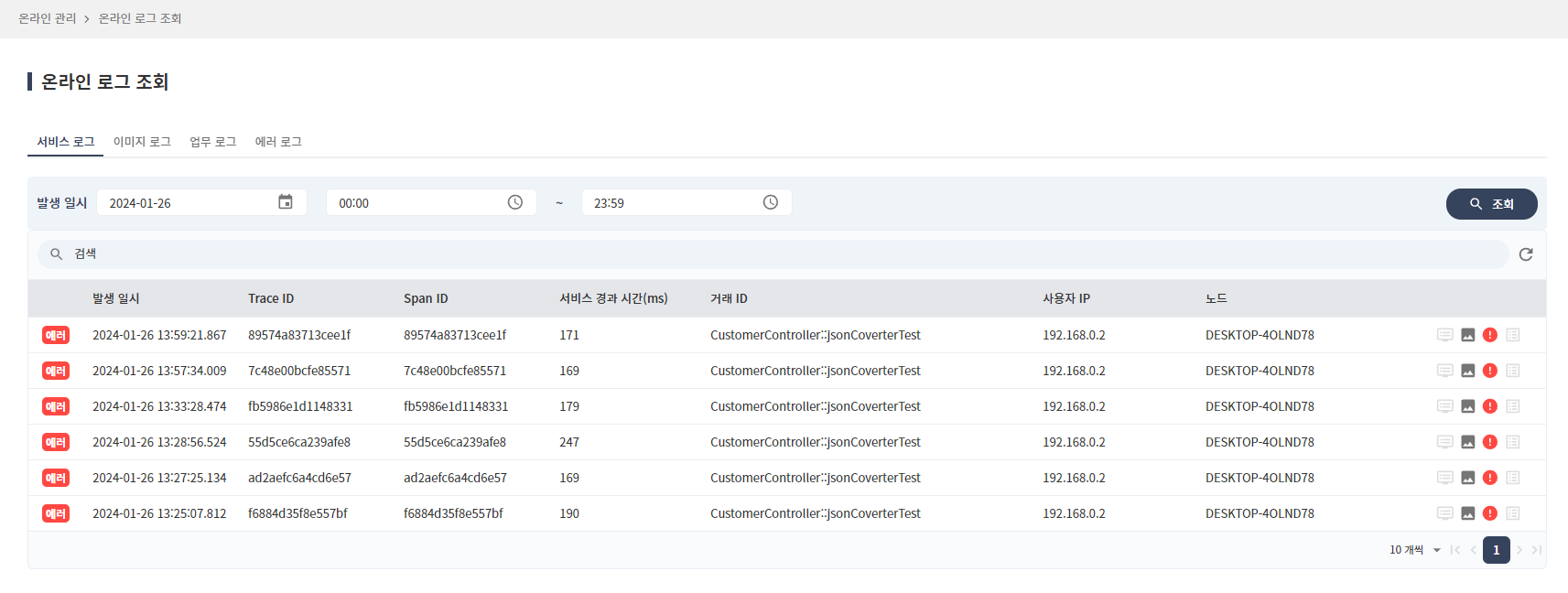Switch to the 서비스 로그 tab
This screenshot has height=593, width=1568.
click(66, 142)
